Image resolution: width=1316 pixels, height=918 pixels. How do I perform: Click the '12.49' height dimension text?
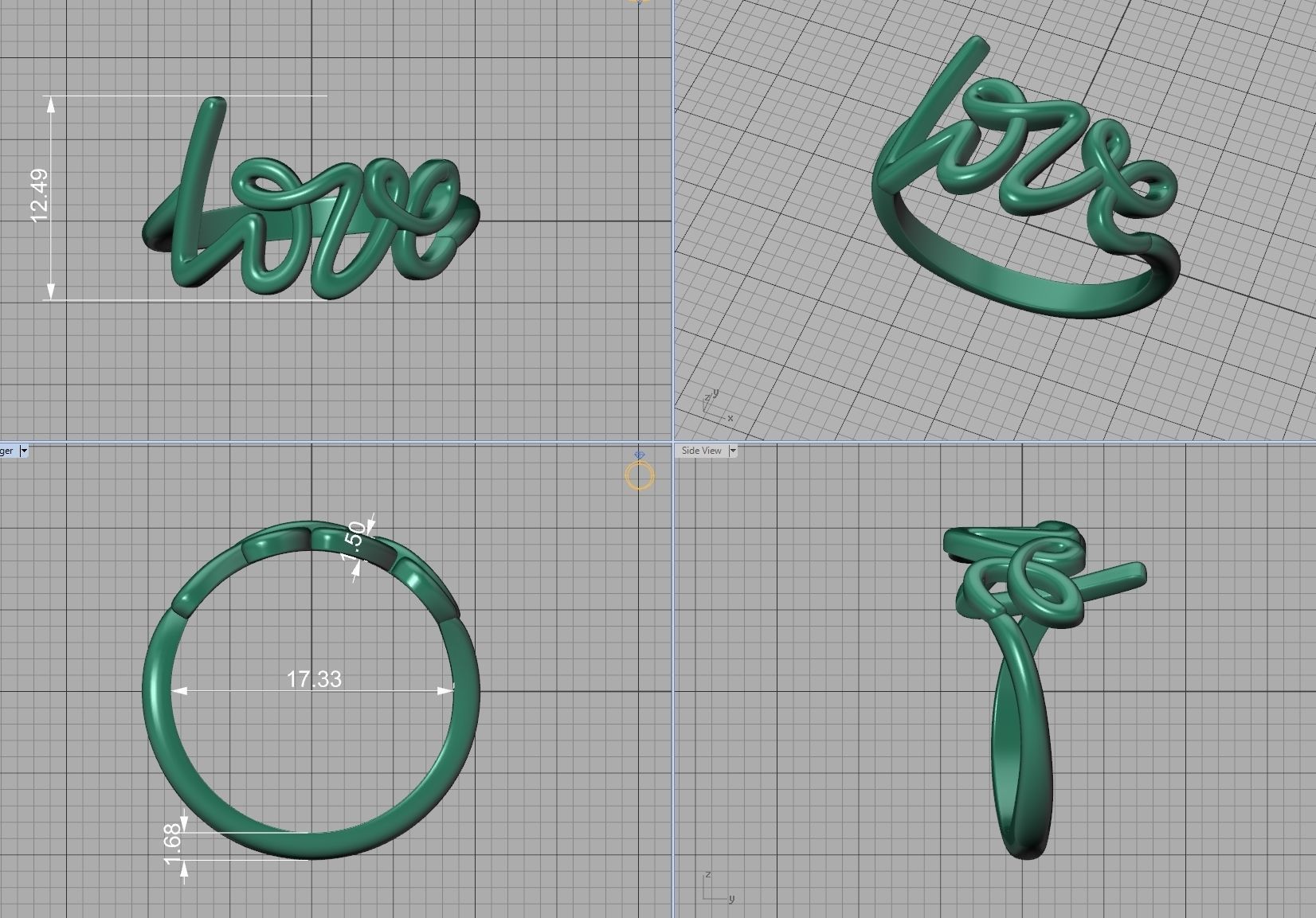pyautogui.click(x=39, y=196)
